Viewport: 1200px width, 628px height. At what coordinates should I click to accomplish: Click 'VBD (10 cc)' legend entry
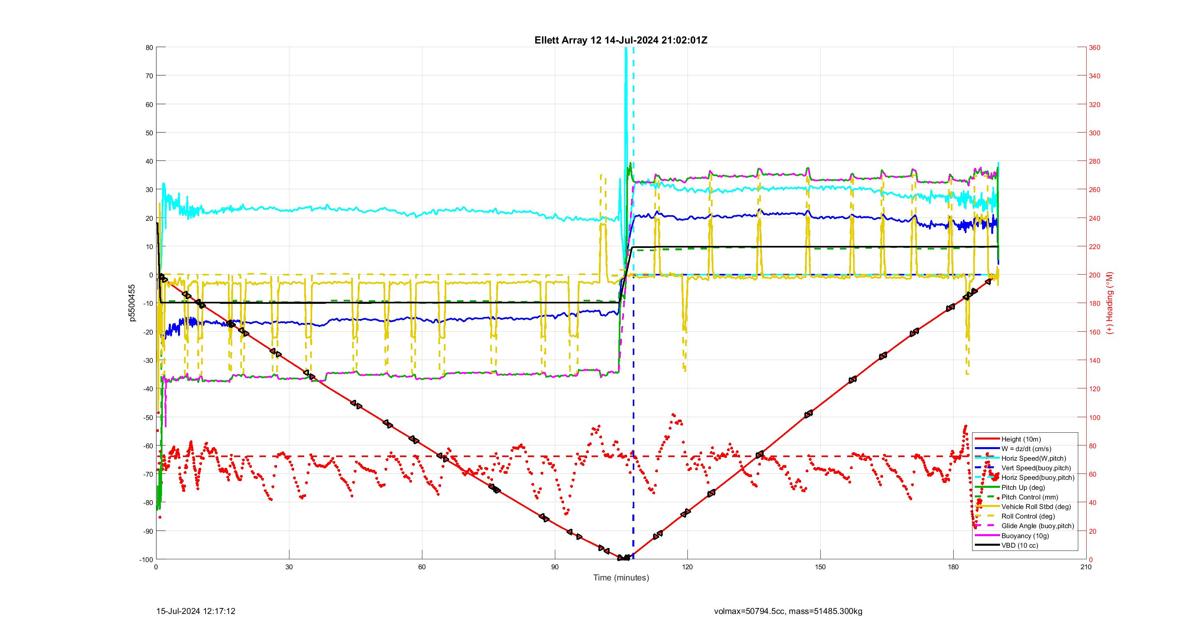click(1020, 545)
